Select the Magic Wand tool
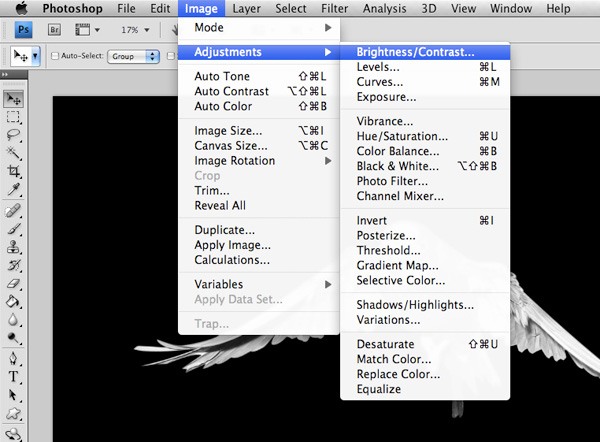The height and width of the screenshot is (442, 600). (x=14, y=153)
